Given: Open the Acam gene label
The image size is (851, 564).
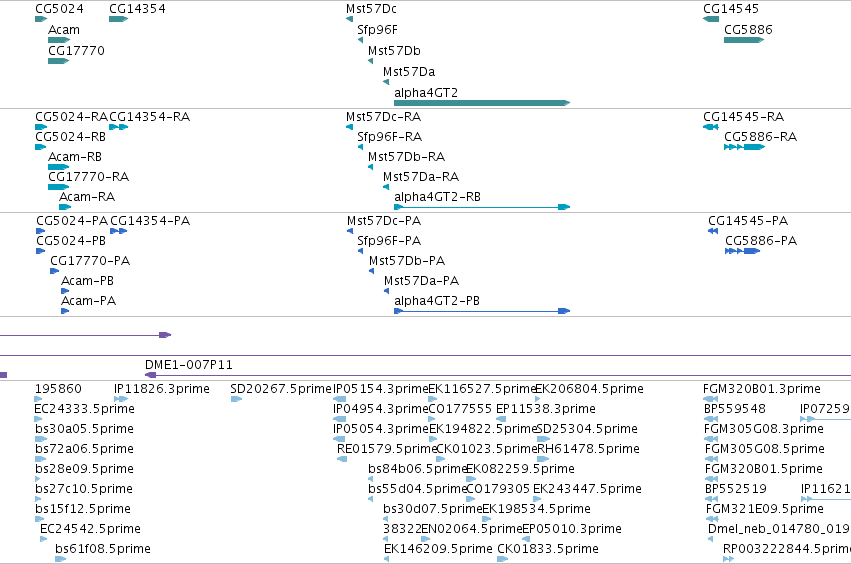Looking at the screenshot, I should click(63, 30).
